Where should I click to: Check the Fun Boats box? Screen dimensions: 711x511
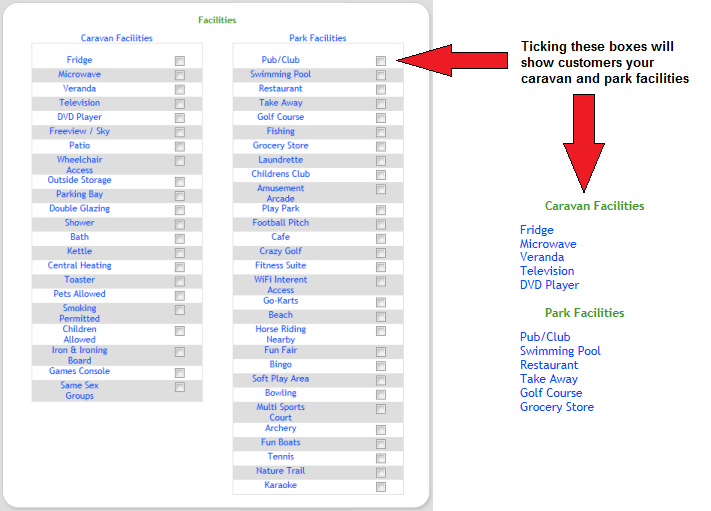pyautogui.click(x=381, y=444)
